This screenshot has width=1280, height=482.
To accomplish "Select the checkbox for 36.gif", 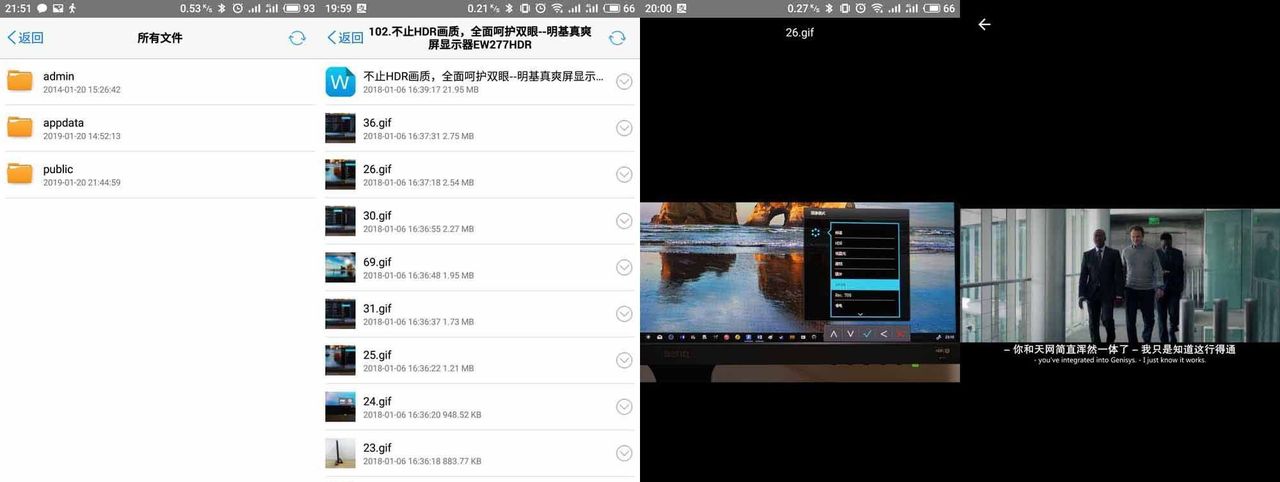I will pyautogui.click(x=624, y=128).
